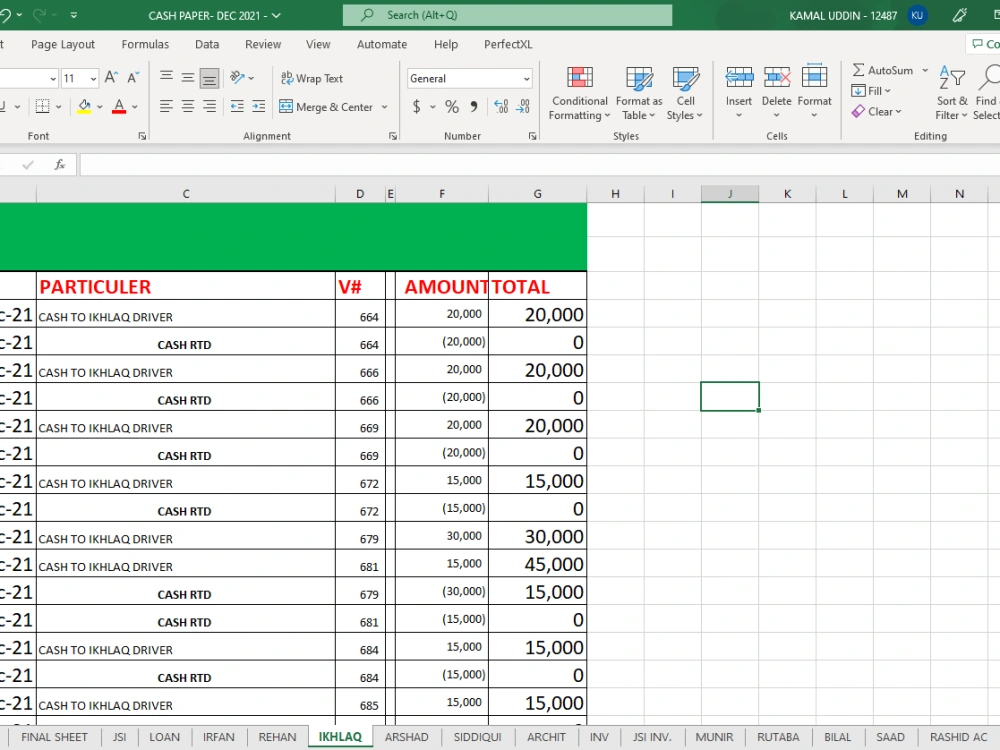Open Format as Table gallery
Viewport: 1000px width, 750px height.
click(639, 93)
